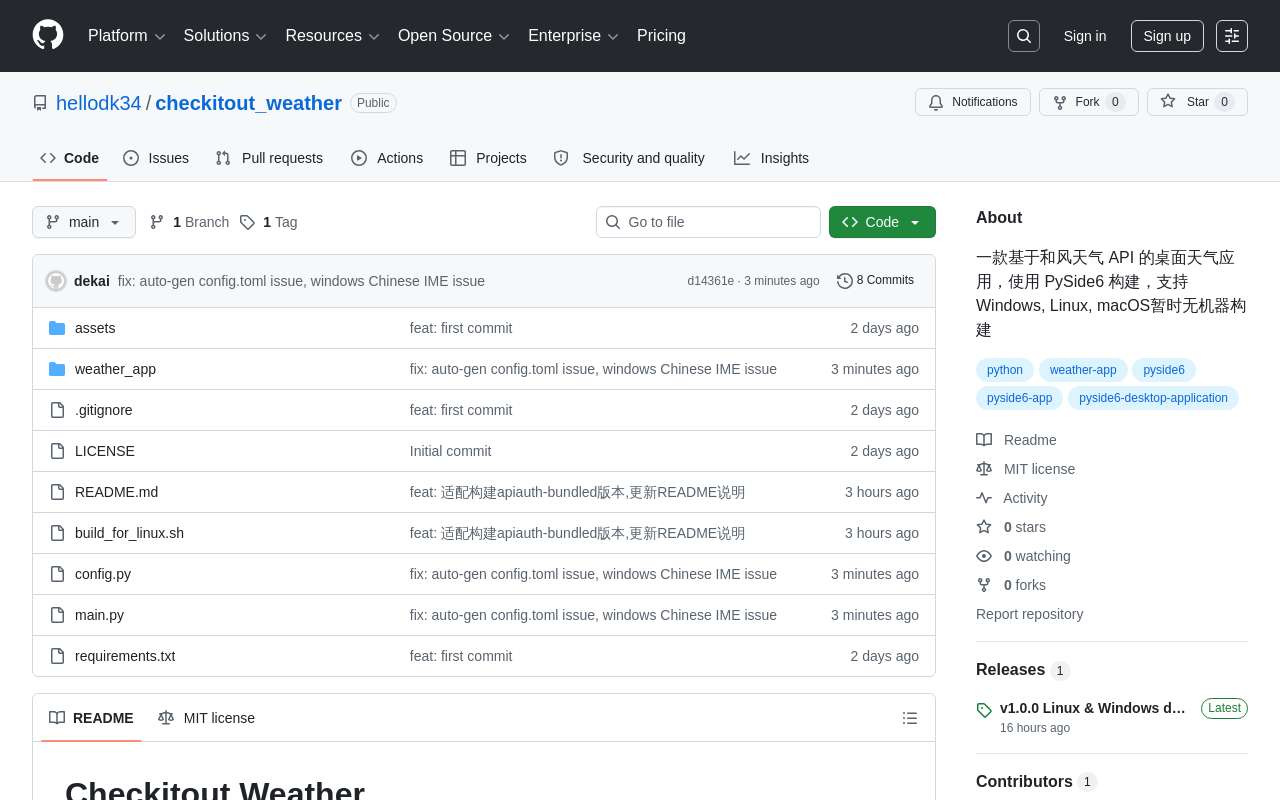This screenshot has width=1280, height=800.
Task: Click the v1.0.0 release tag icon
Action: click(984, 710)
